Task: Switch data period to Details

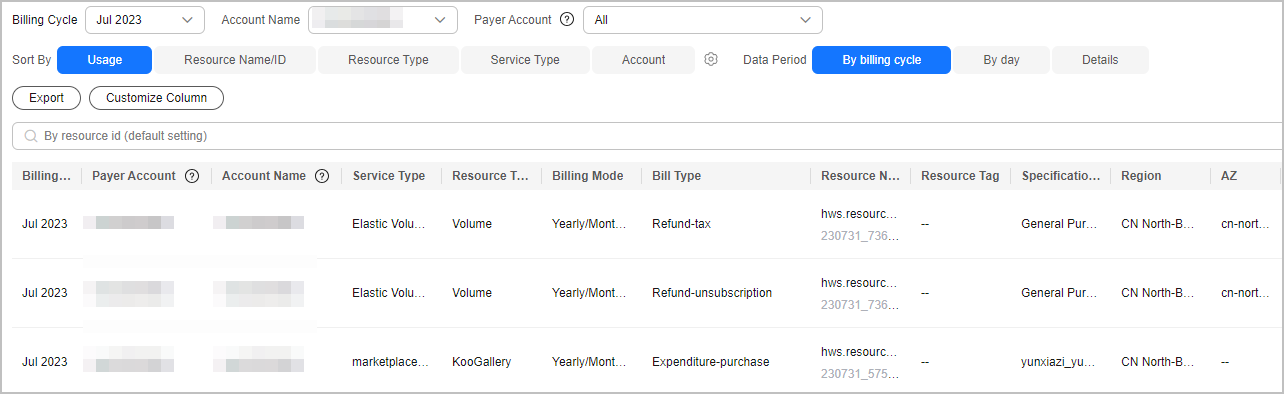Action: [x=1100, y=60]
